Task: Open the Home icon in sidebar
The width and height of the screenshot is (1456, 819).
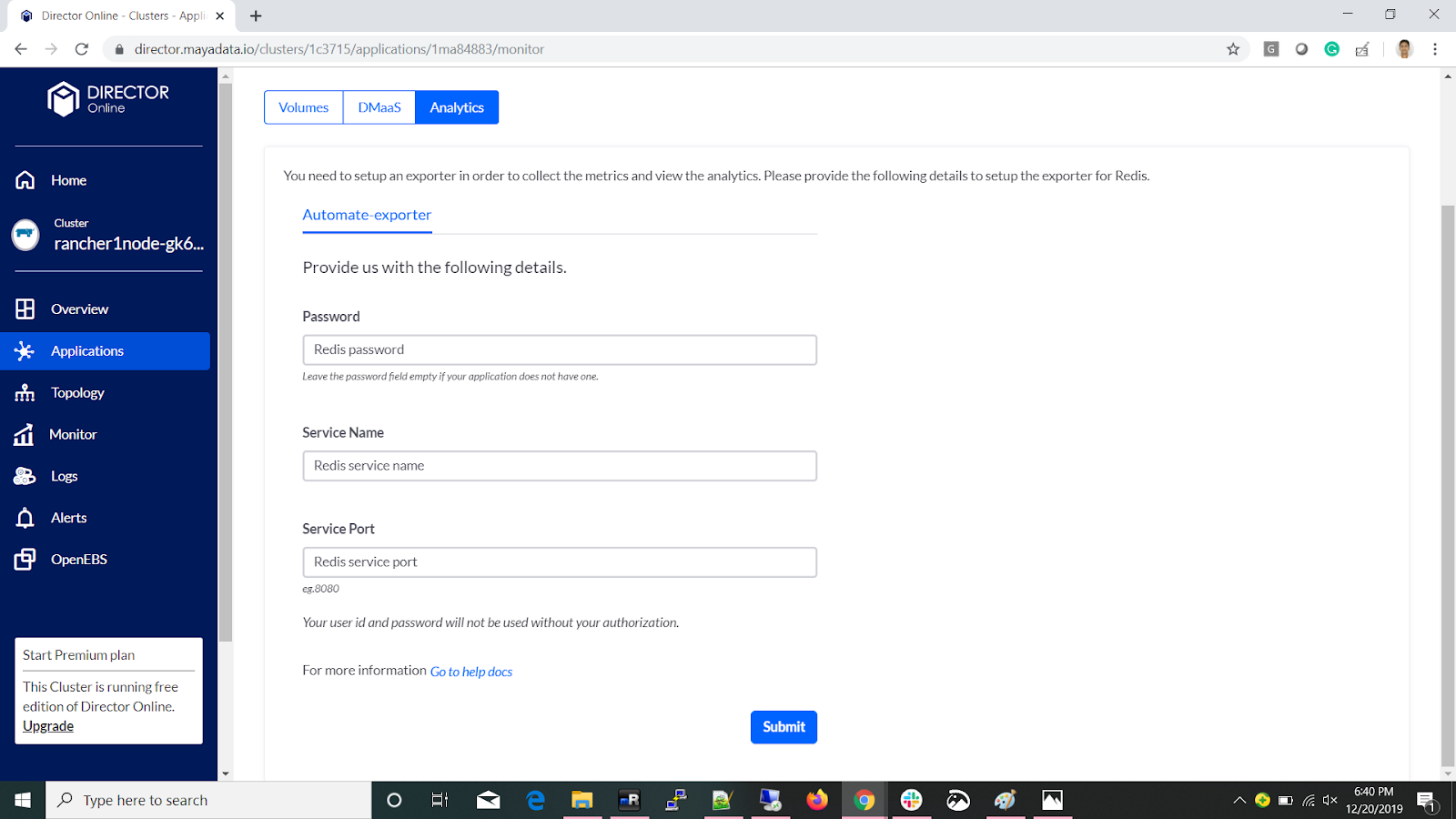Action: coord(25,180)
